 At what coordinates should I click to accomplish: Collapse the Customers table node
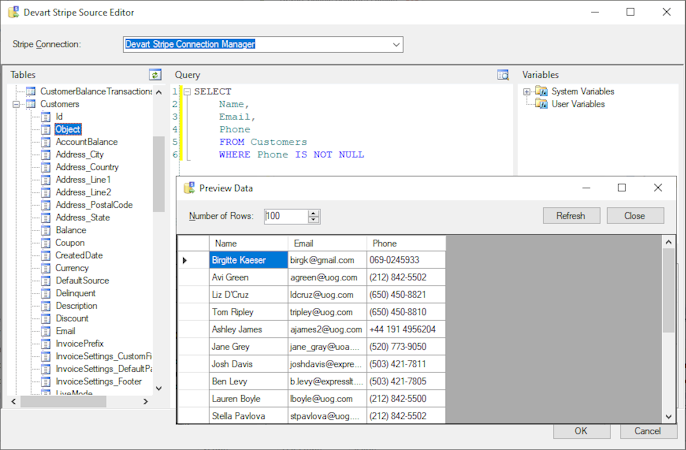point(17,104)
